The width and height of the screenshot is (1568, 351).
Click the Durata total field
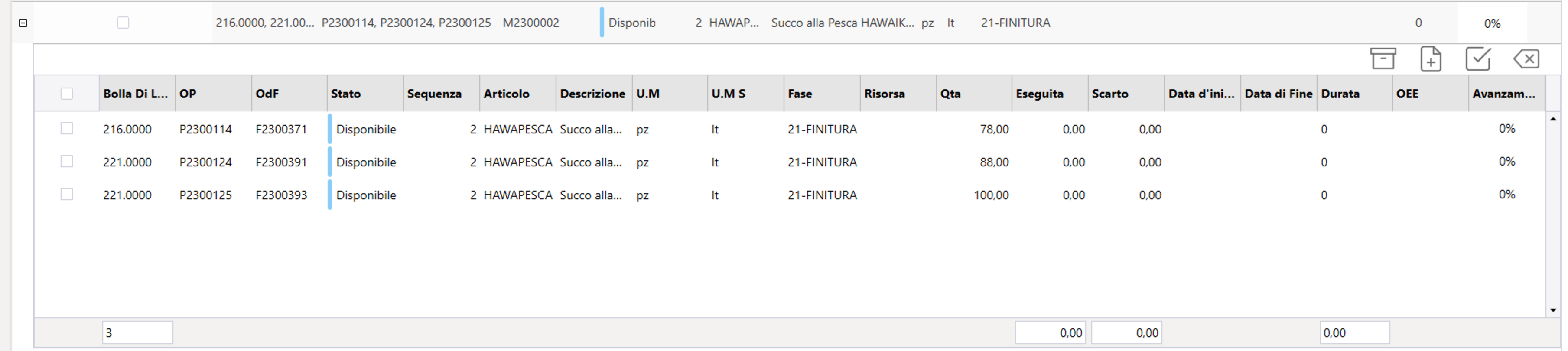tap(1355, 333)
